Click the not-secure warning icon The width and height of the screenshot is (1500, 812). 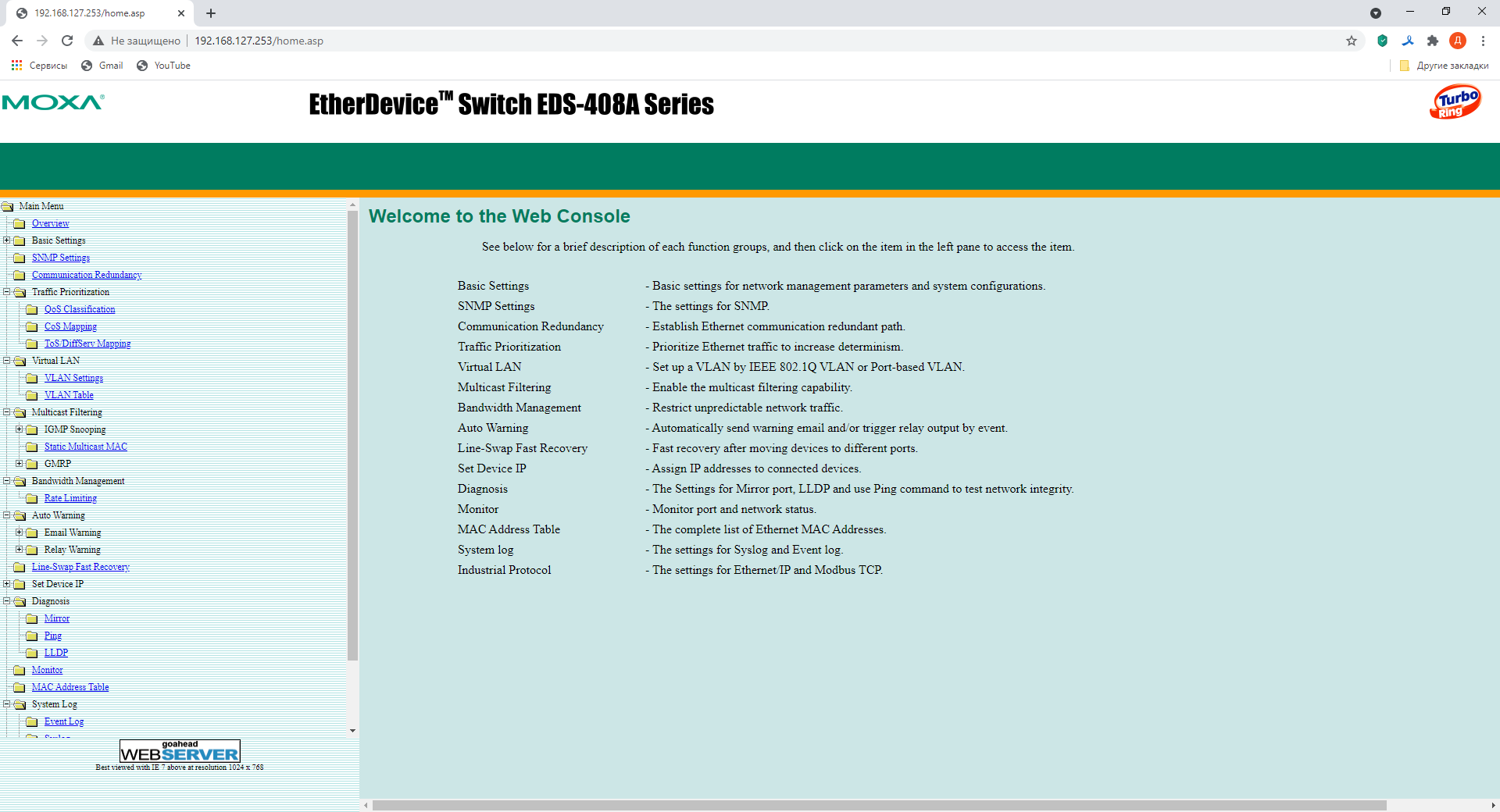tap(98, 41)
